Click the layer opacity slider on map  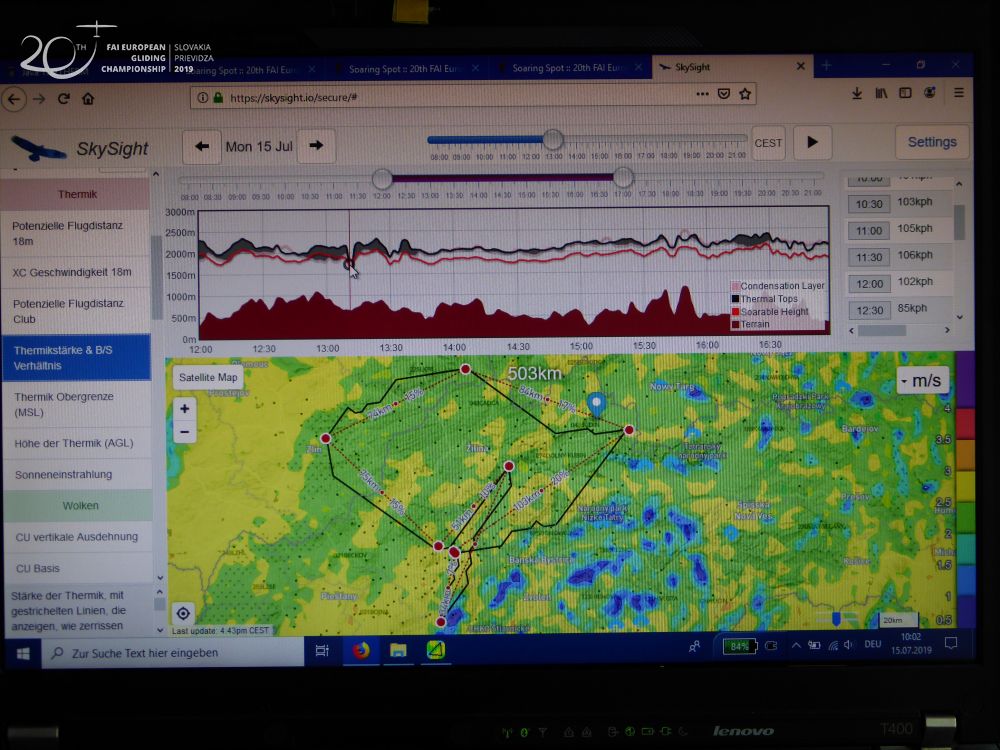click(836, 618)
